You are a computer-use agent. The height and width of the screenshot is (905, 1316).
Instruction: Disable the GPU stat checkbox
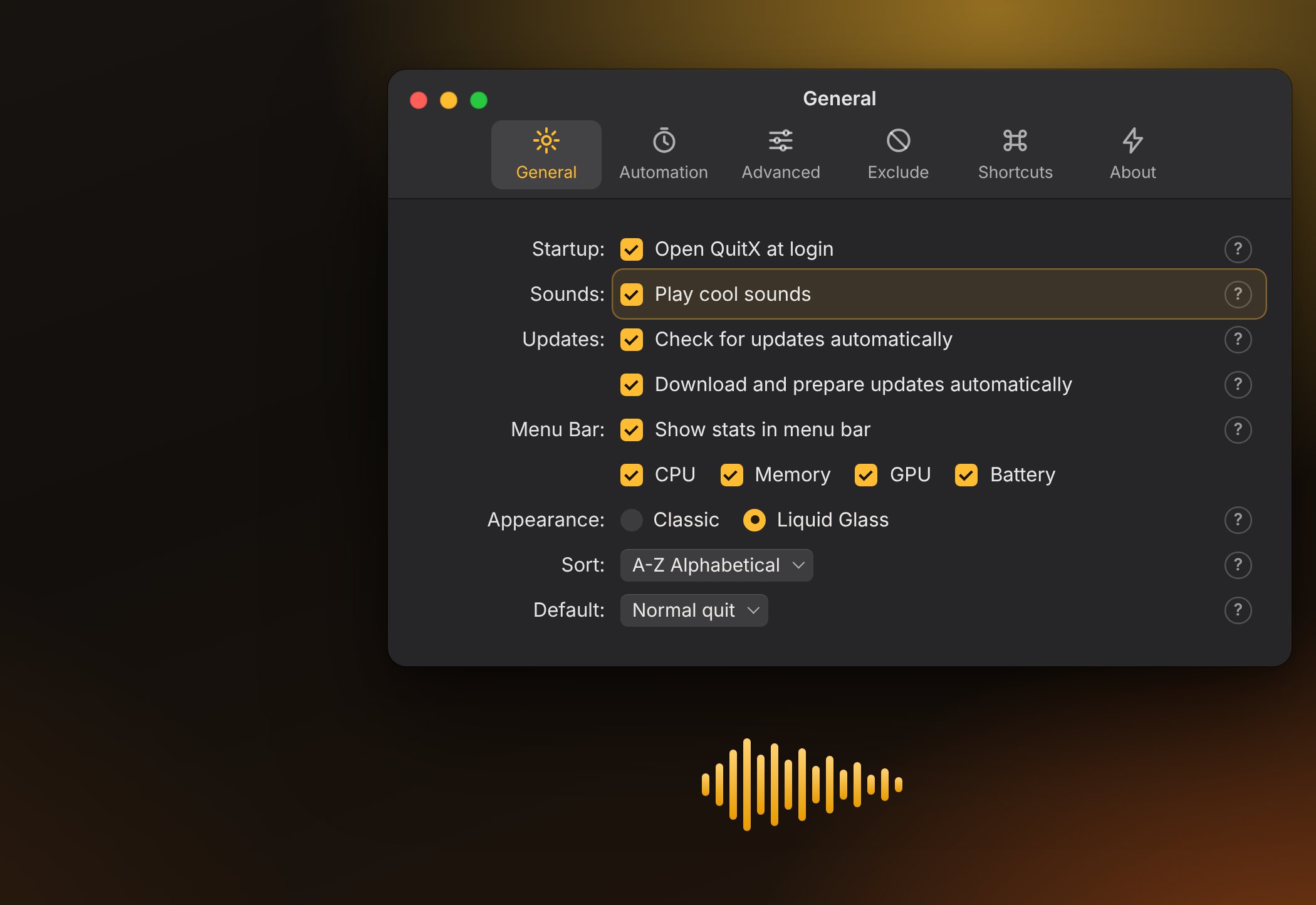pyautogui.click(x=866, y=474)
